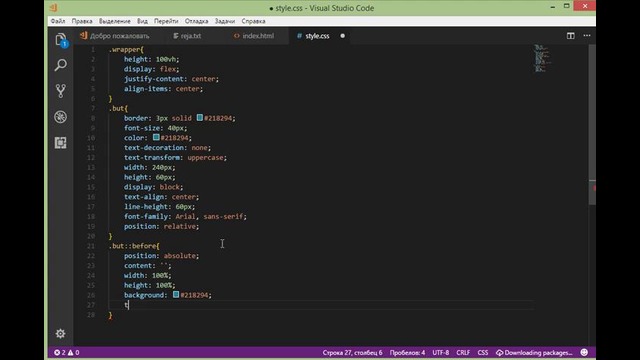Click the justify-content: center line
640x360 pixels.
(171, 79)
